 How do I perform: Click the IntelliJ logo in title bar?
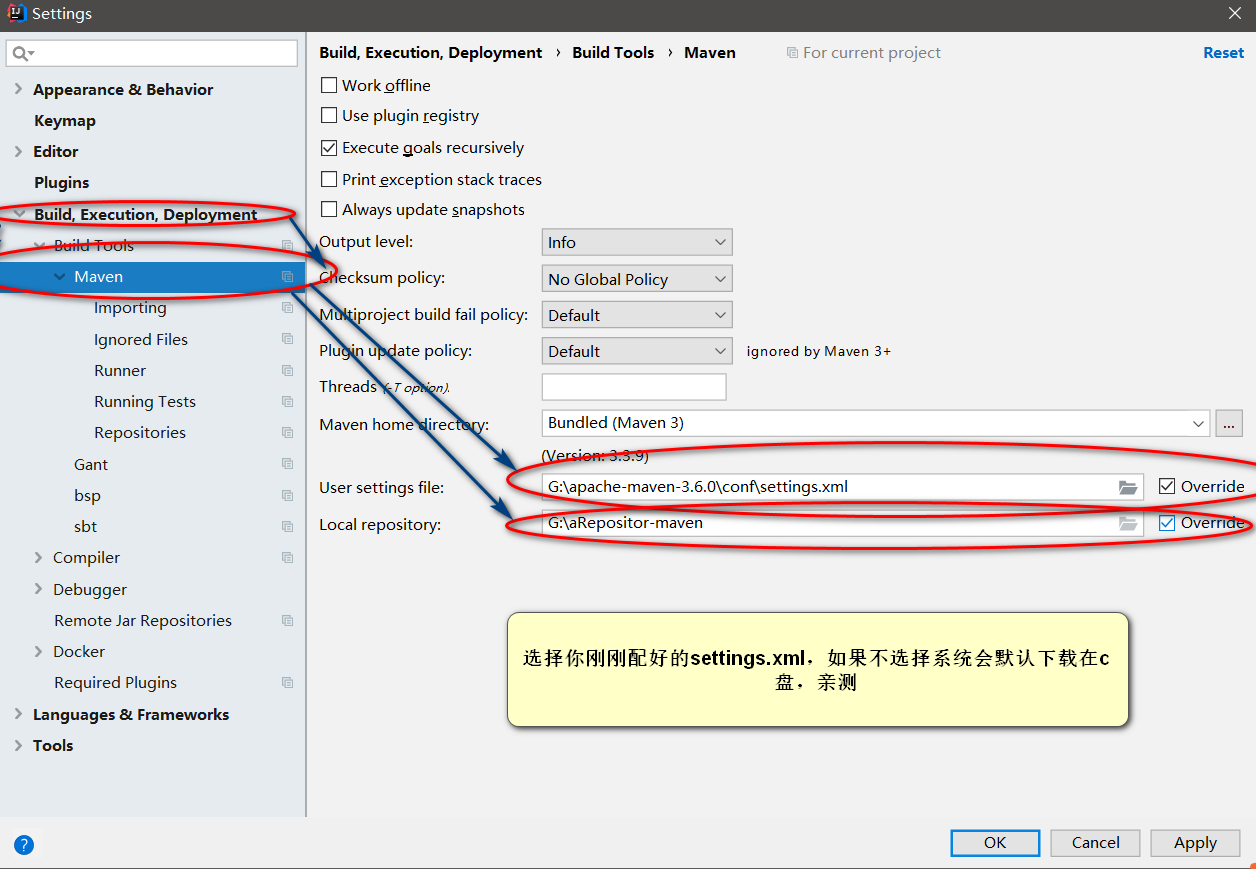16,13
